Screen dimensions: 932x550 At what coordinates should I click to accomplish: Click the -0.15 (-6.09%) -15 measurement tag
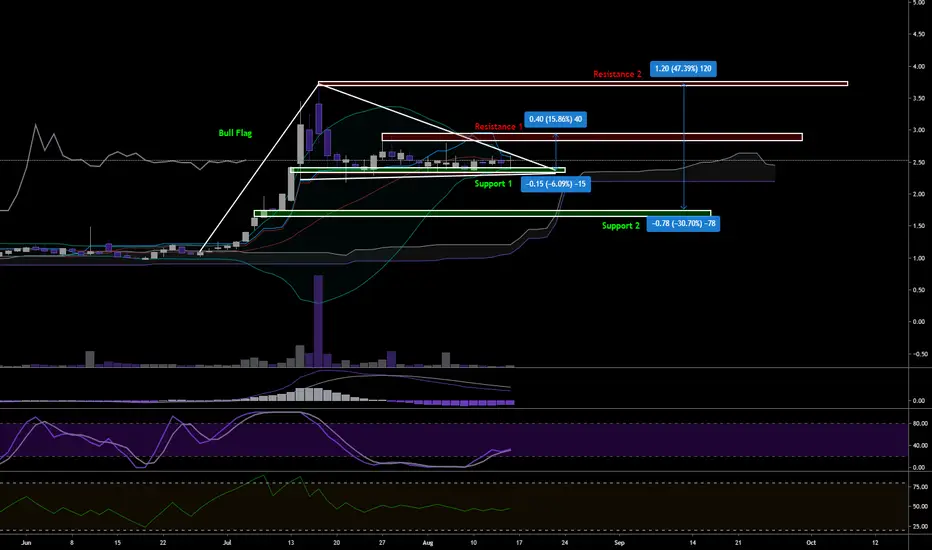tap(556, 184)
